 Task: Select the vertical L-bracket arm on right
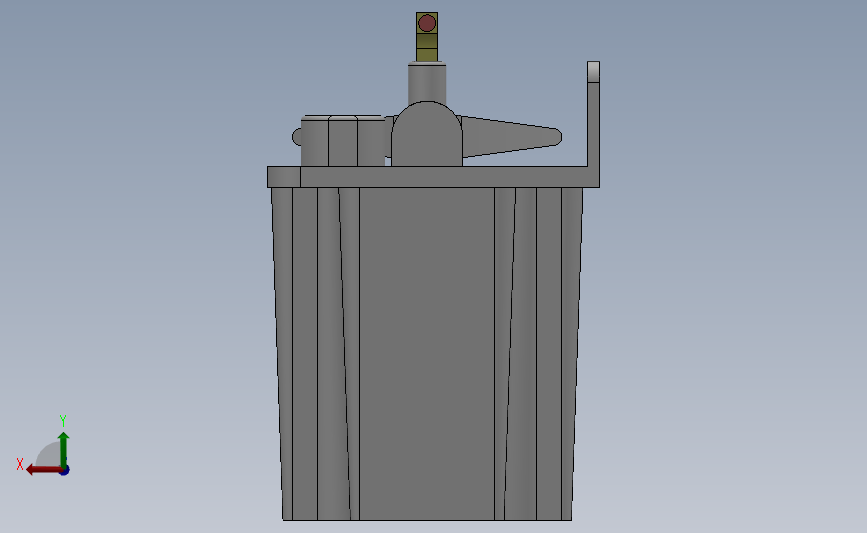[593, 114]
